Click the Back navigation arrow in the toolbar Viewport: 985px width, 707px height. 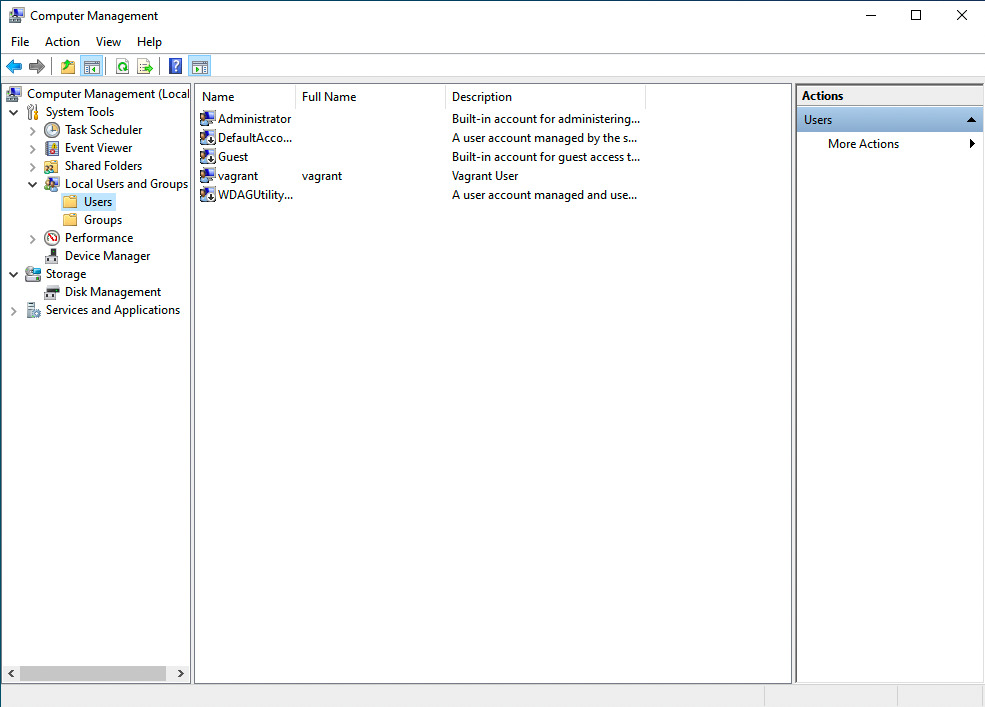tap(14, 66)
